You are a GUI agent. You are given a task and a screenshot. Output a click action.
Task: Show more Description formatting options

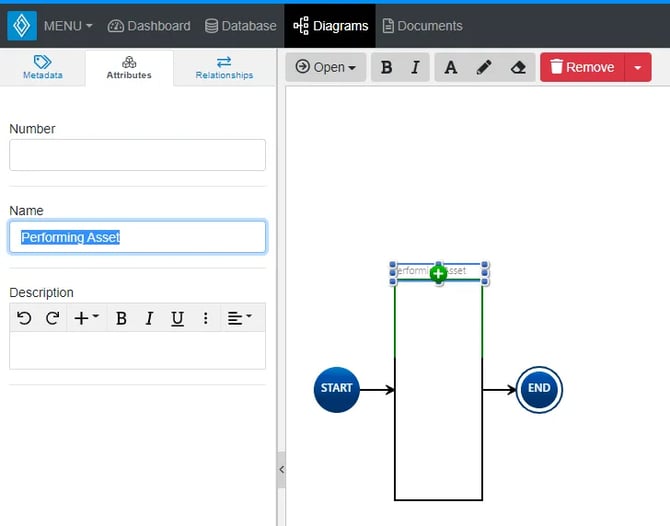click(x=206, y=318)
